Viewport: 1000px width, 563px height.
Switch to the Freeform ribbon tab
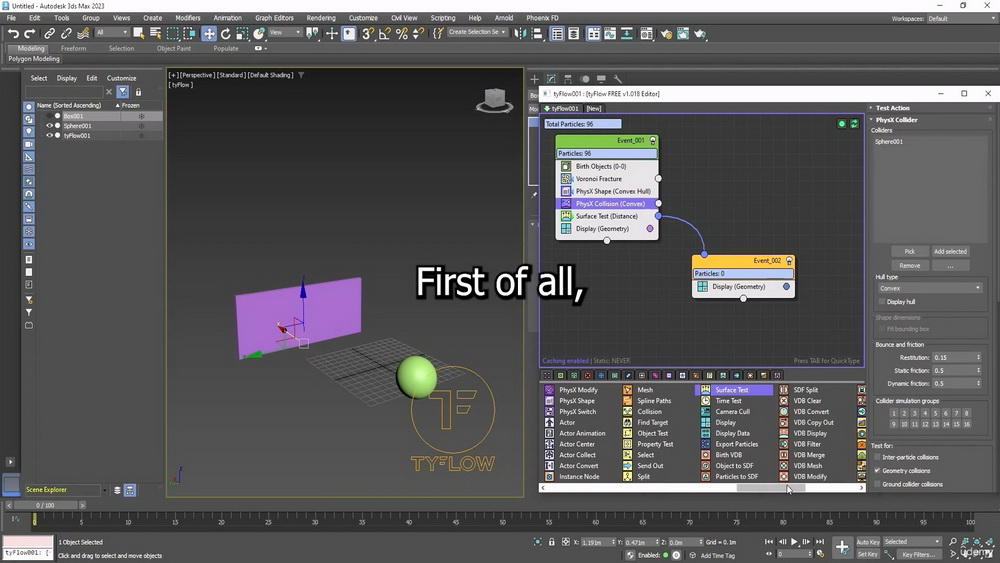73,48
